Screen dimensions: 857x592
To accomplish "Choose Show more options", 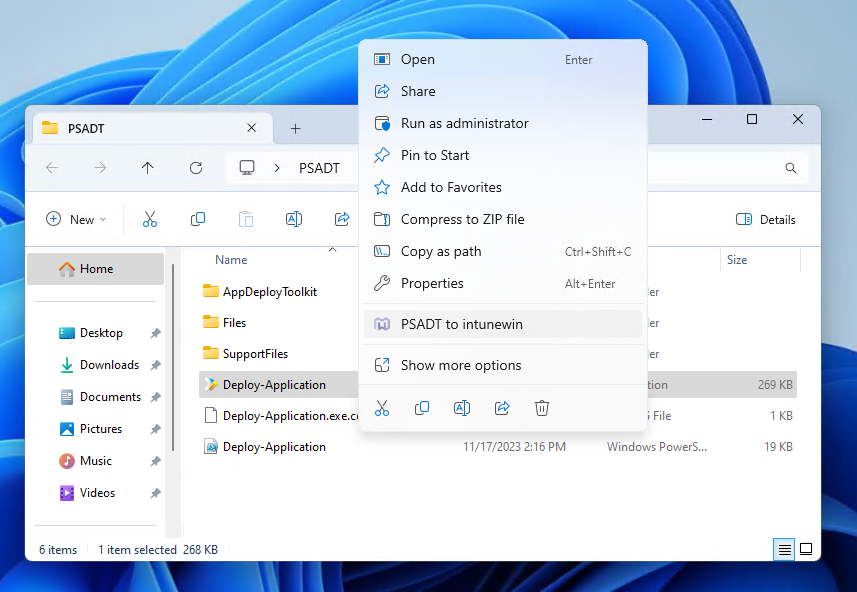I will tap(503, 365).
